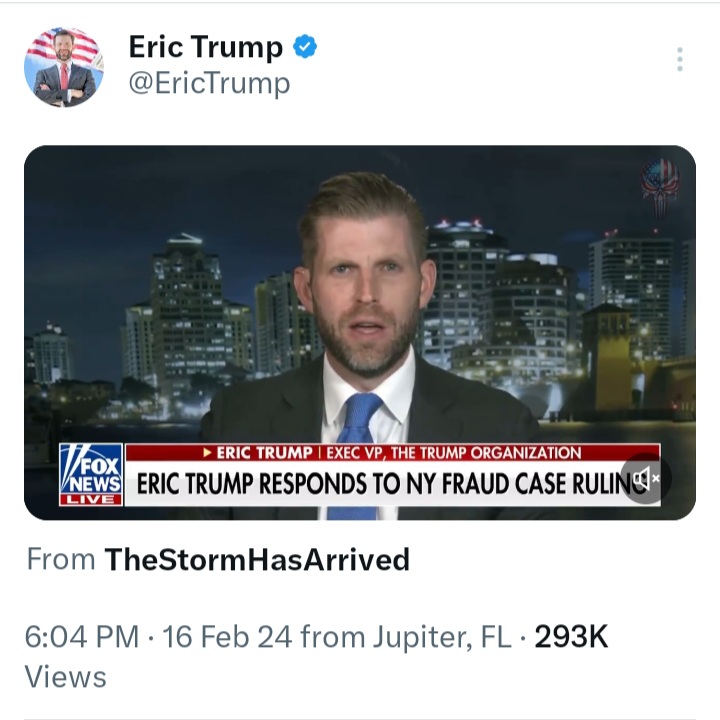Viewport: 720px width, 720px height.
Task: Click the NY fraud case ruling headline banner
Action: [393, 484]
